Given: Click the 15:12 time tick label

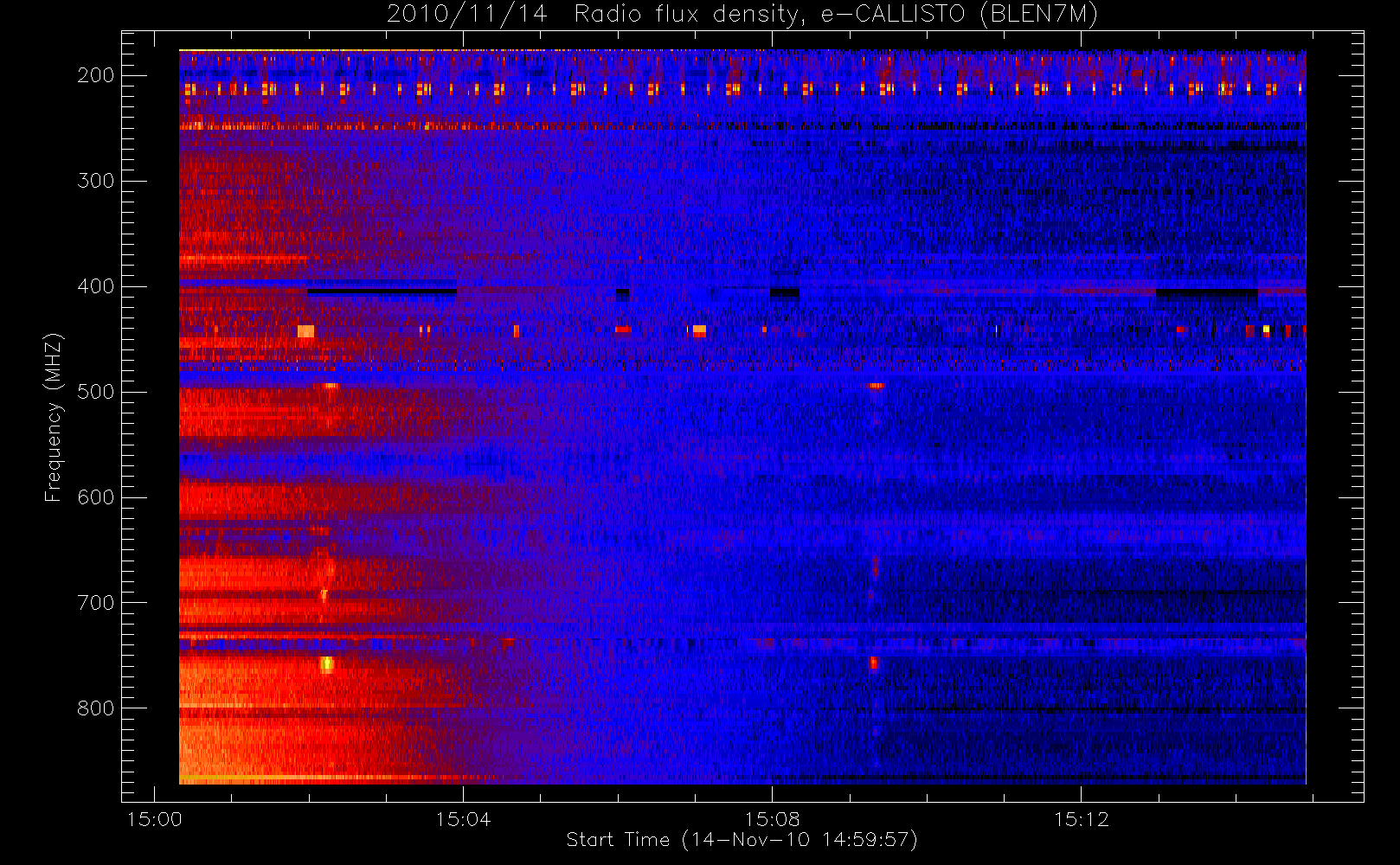Looking at the screenshot, I should click(1081, 819).
